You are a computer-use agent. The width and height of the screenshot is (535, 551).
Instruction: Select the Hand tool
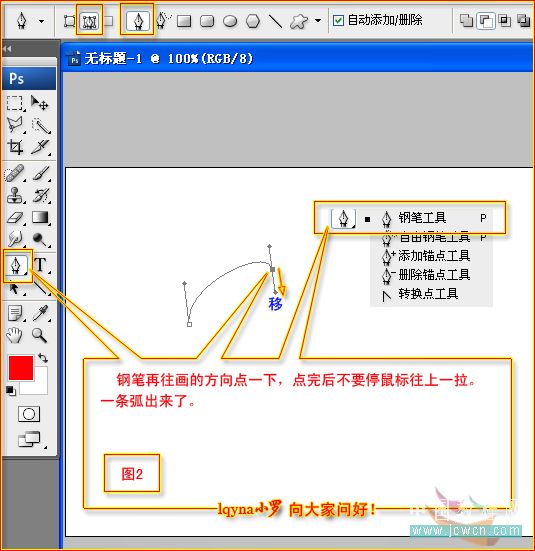[14, 335]
